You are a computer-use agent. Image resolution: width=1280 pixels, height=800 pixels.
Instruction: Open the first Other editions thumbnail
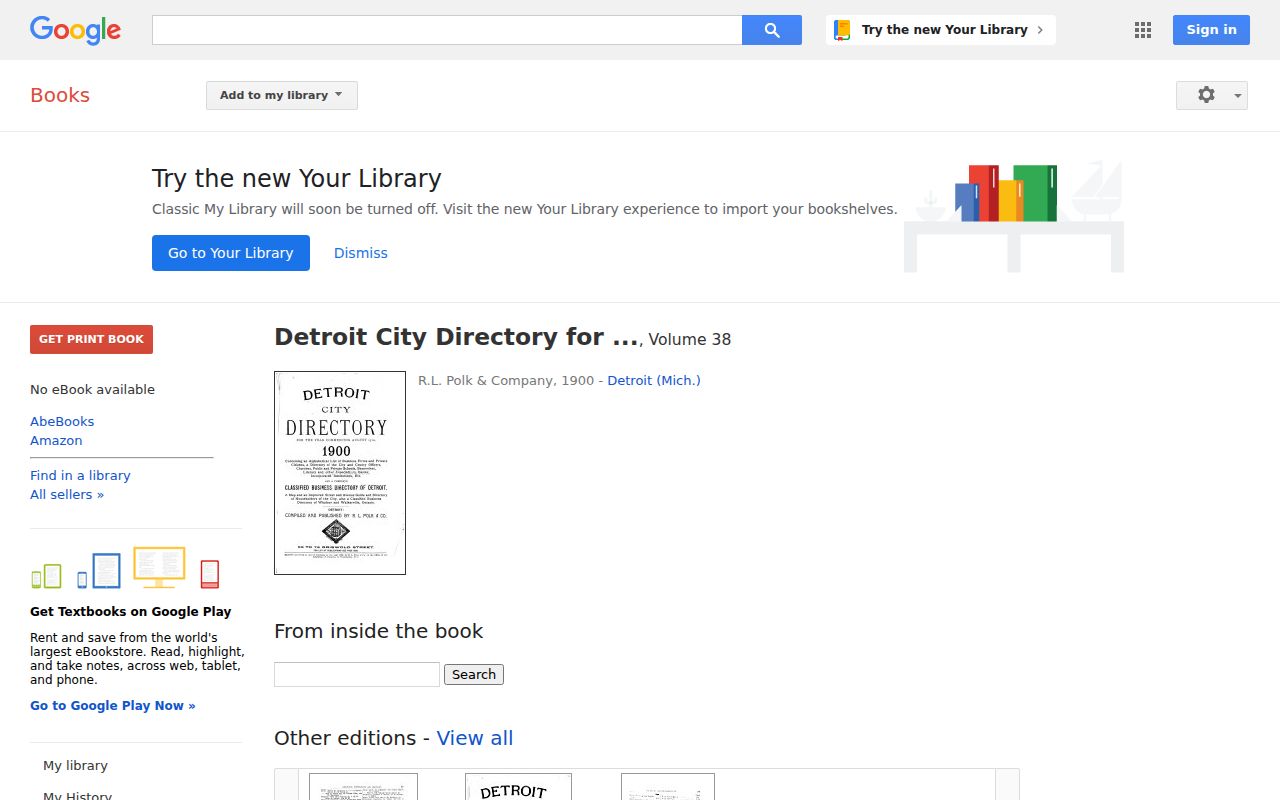point(363,787)
